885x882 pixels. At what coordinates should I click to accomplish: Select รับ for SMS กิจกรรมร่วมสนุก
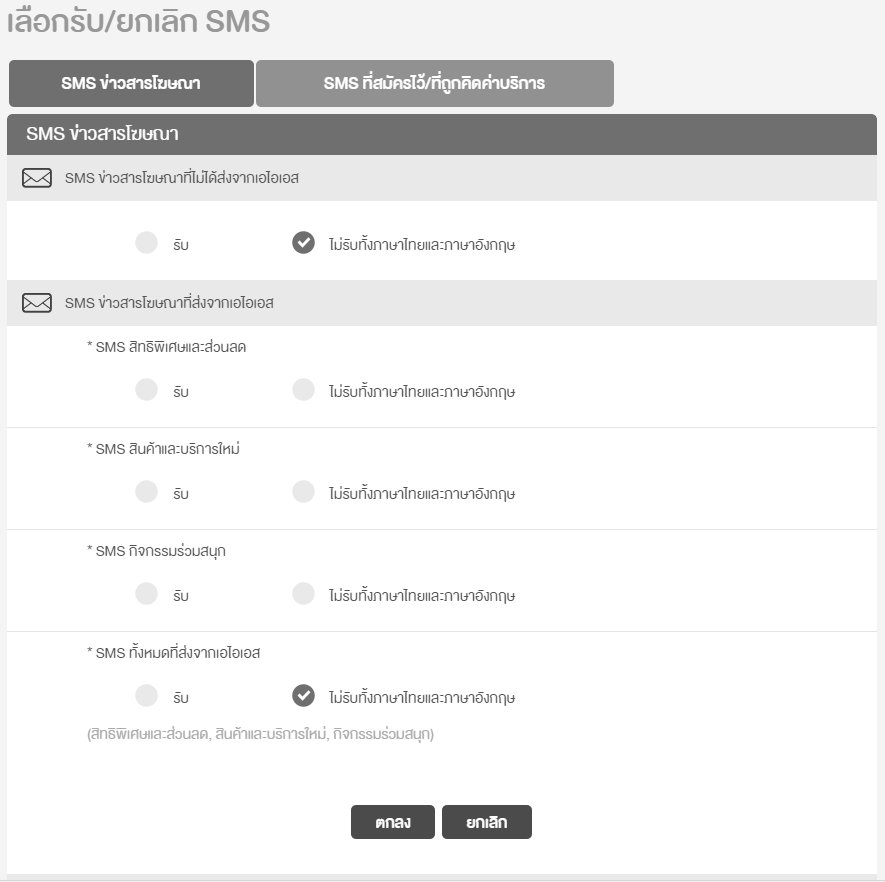click(x=146, y=594)
